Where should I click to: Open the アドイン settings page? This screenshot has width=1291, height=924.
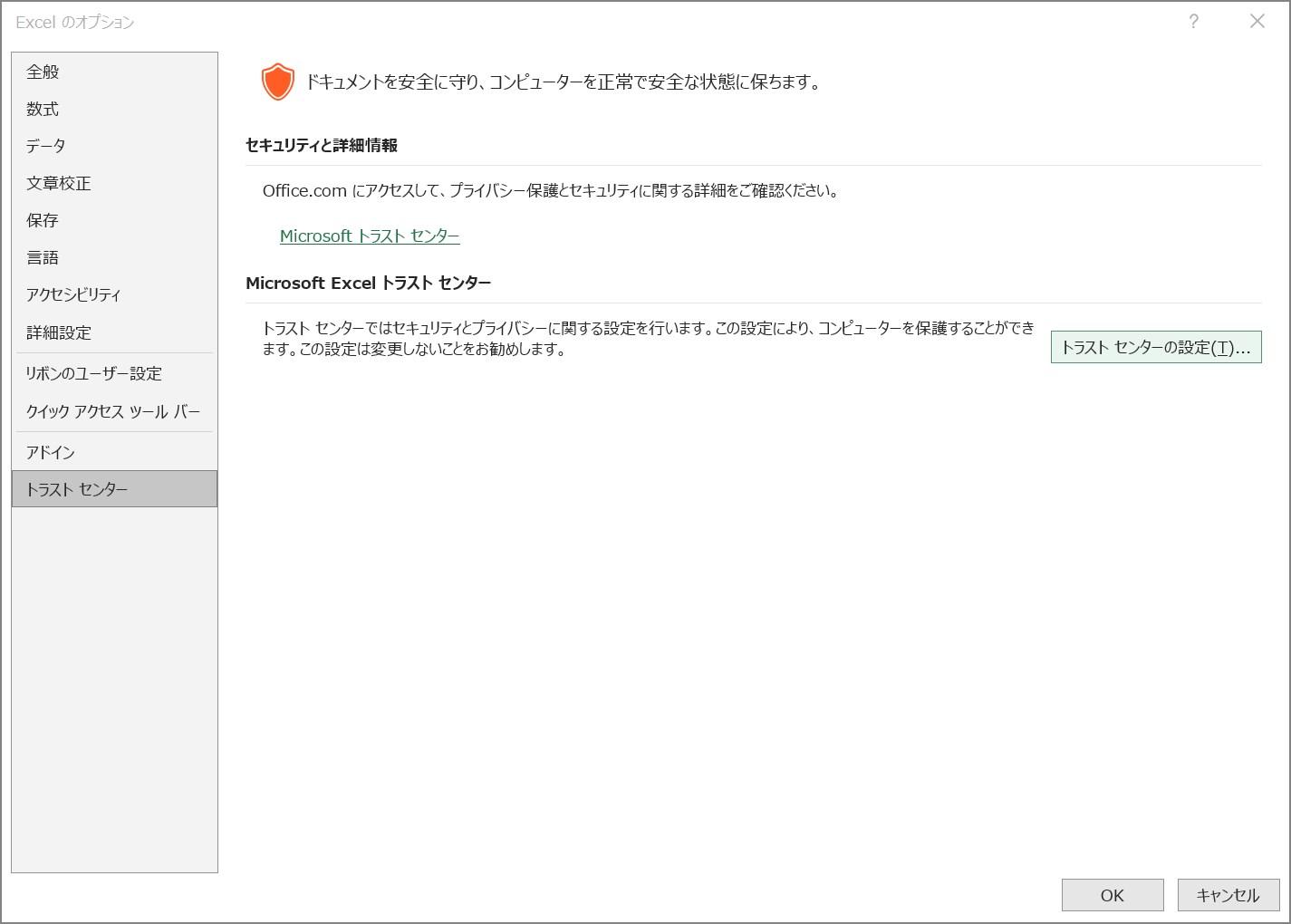click(50, 451)
